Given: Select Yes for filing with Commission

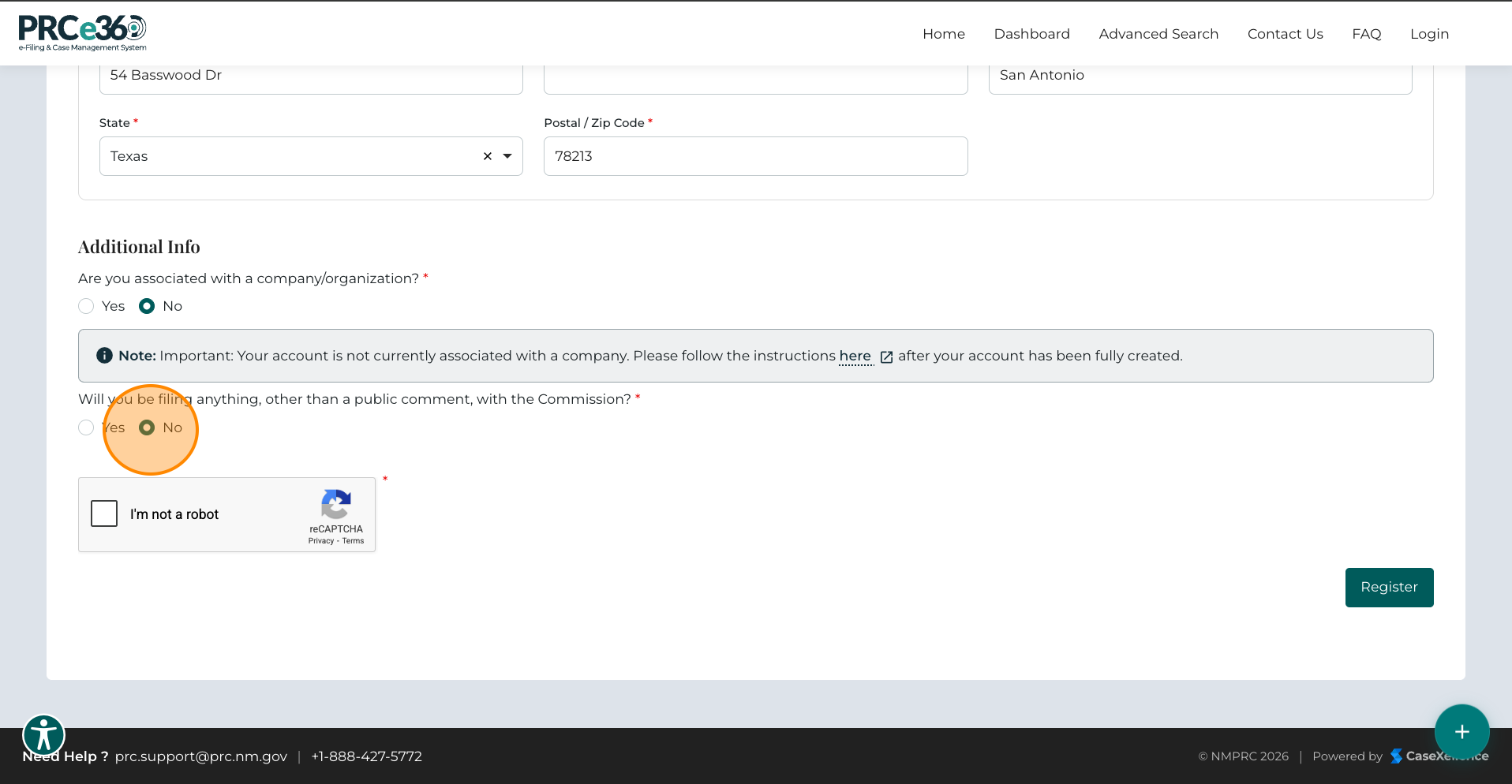Looking at the screenshot, I should 86,427.
